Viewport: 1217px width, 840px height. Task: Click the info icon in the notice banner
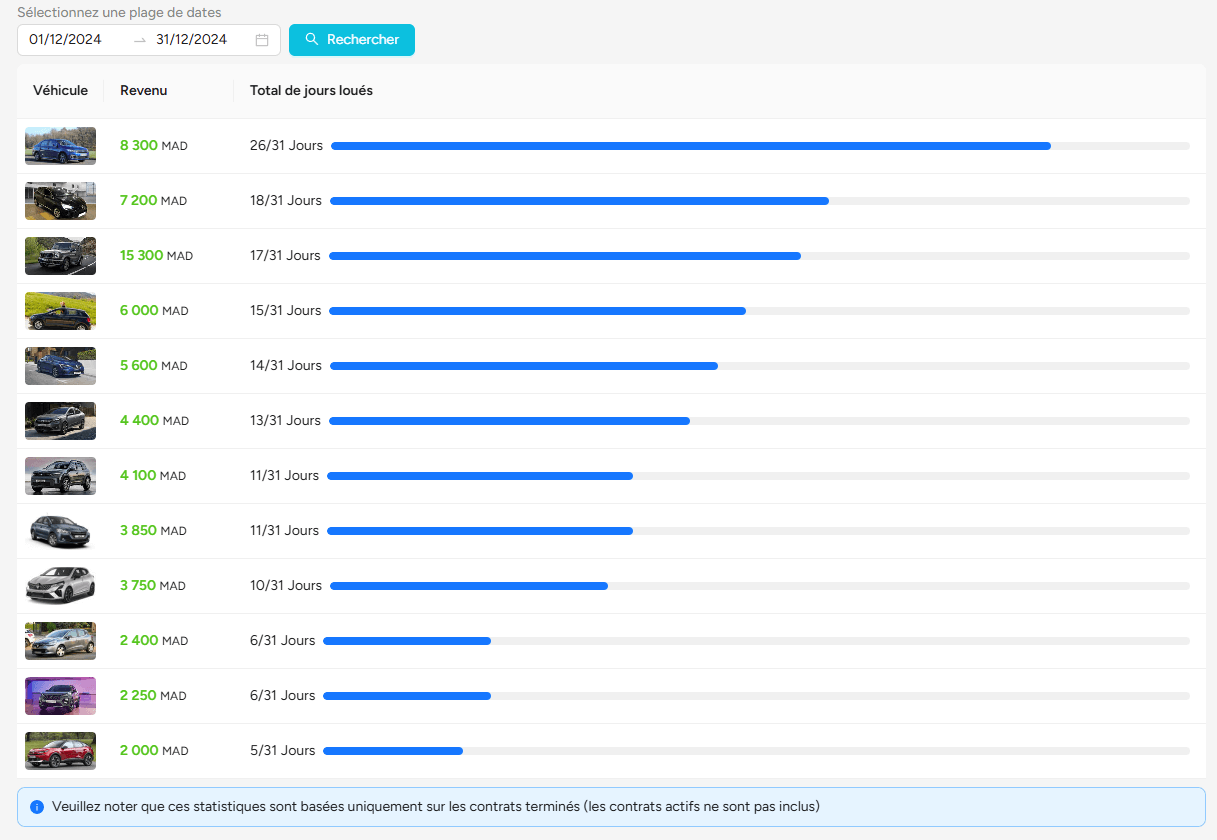tap(37, 807)
